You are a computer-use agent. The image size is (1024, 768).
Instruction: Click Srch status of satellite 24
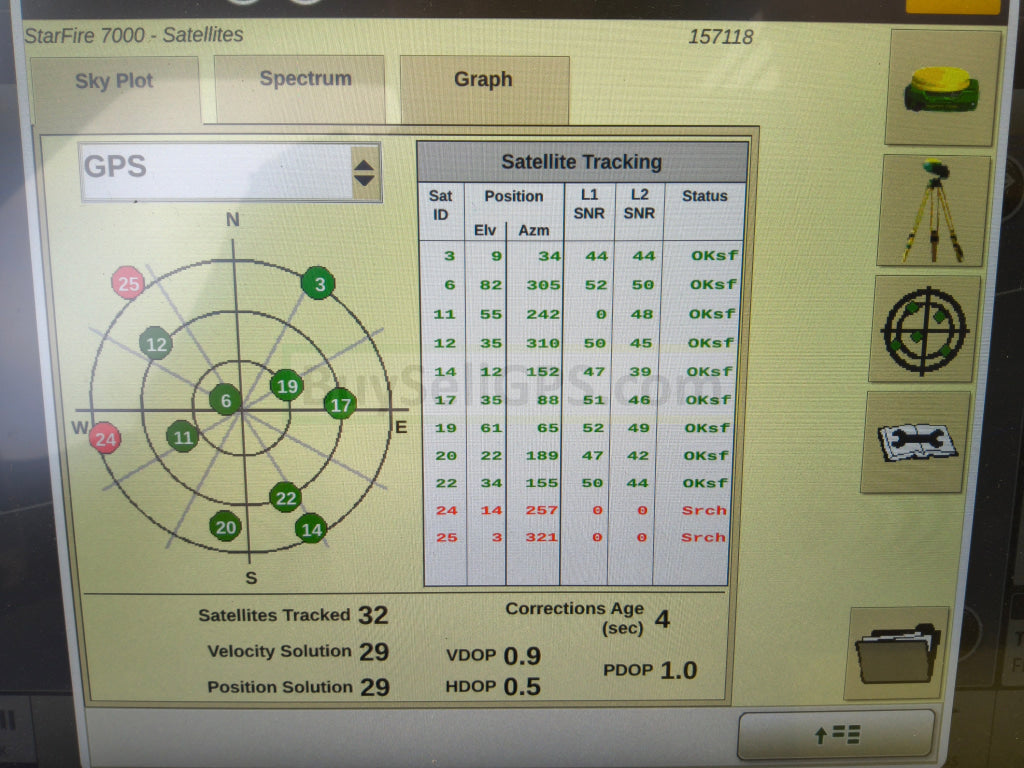[x=704, y=510]
